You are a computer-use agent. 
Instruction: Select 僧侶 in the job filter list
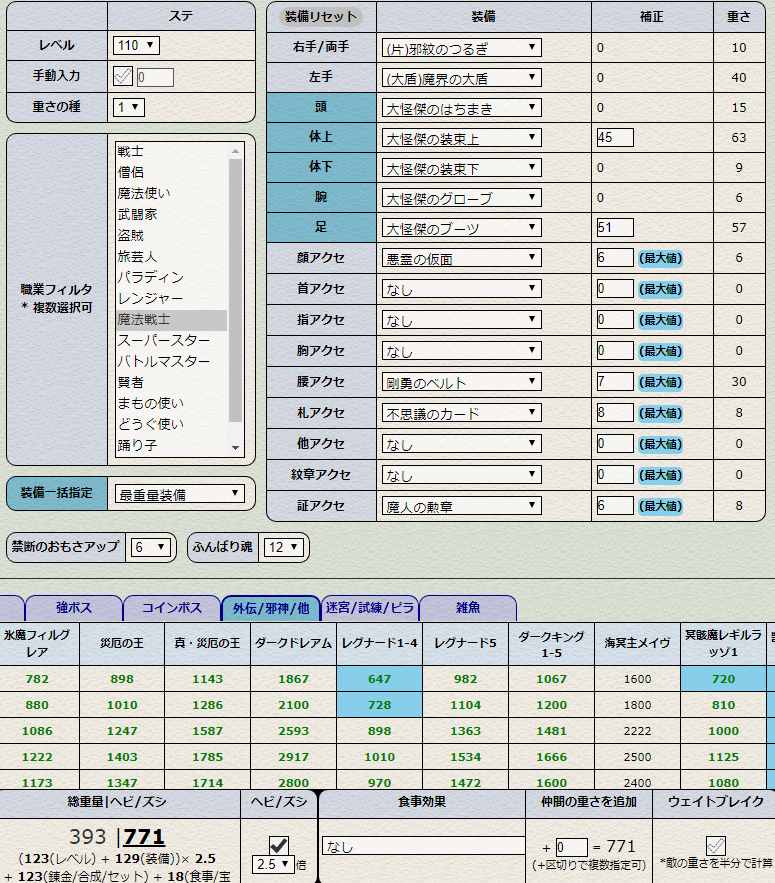[172, 172]
